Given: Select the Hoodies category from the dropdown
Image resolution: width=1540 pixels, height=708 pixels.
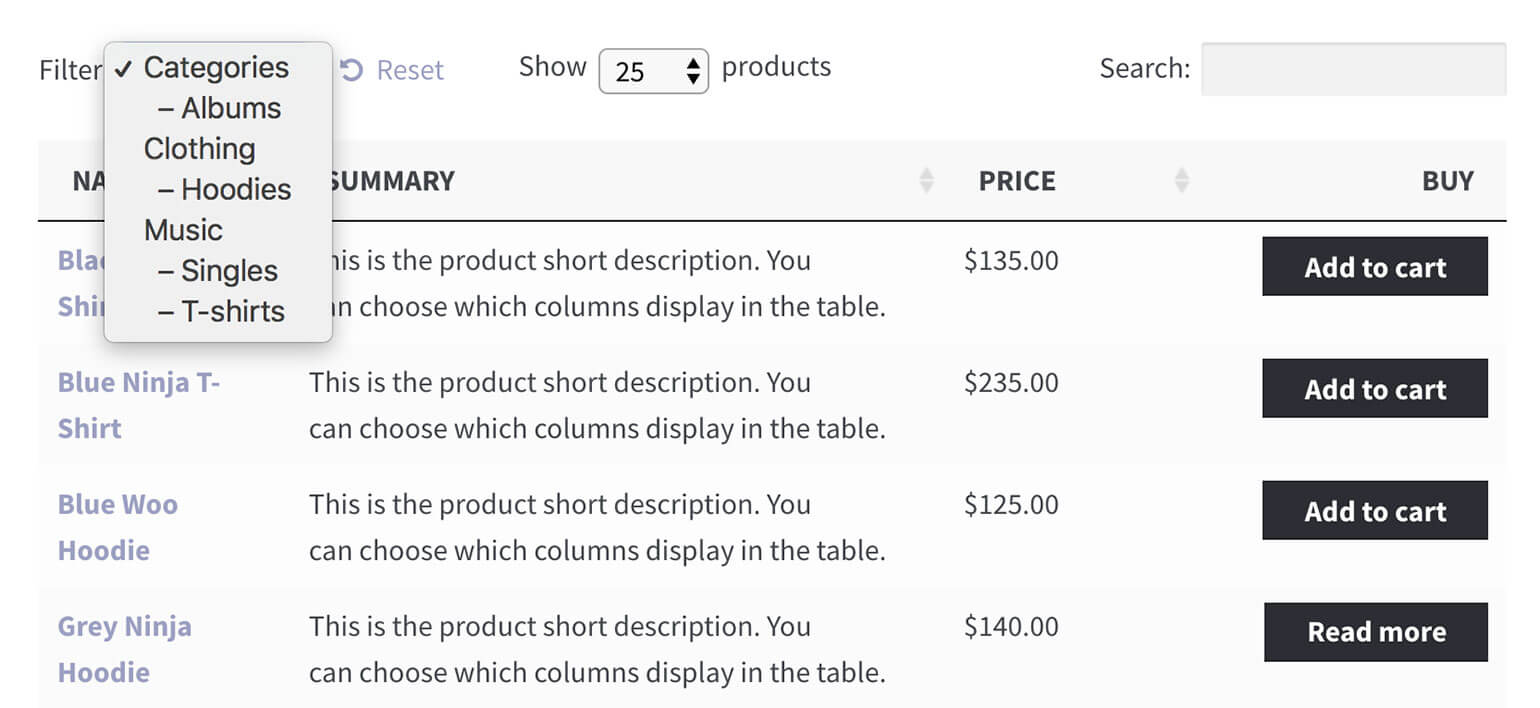Looking at the screenshot, I should tap(234, 189).
